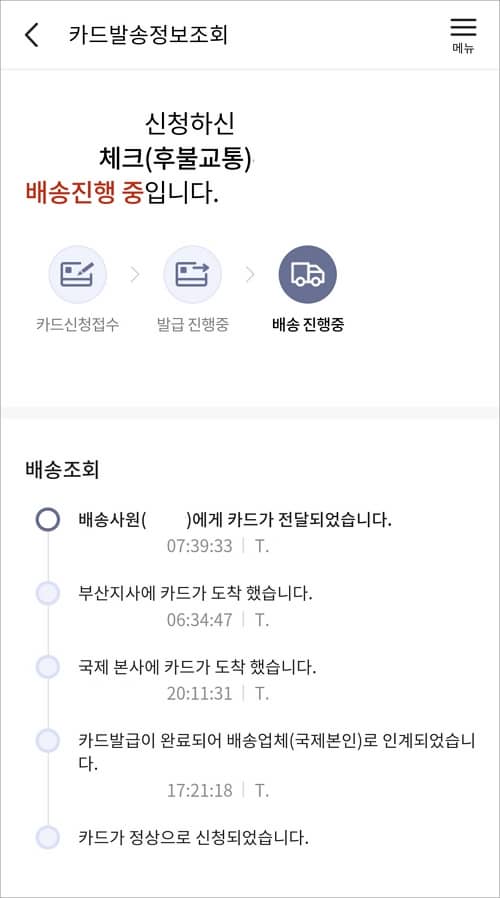
Task: Tap the 배송 진행중 truck icon
Action: point(308,274)
